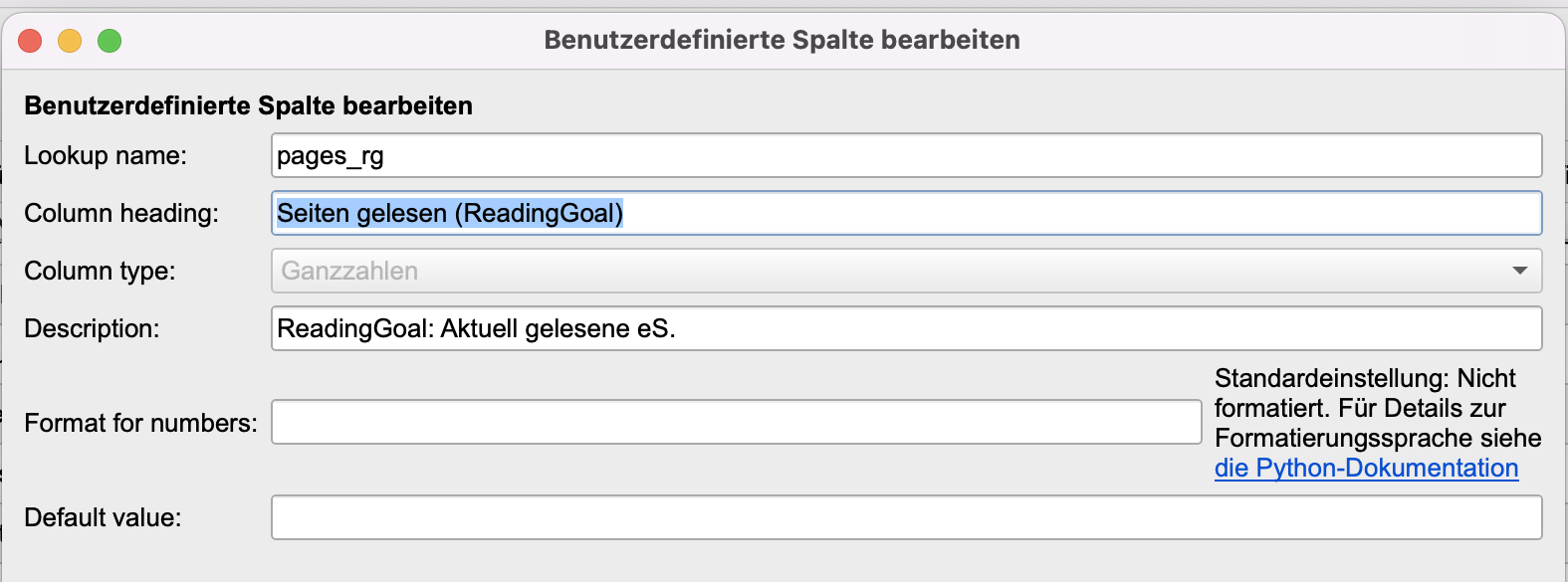
Task: Click the window title bar text
Action: (782, 41)
